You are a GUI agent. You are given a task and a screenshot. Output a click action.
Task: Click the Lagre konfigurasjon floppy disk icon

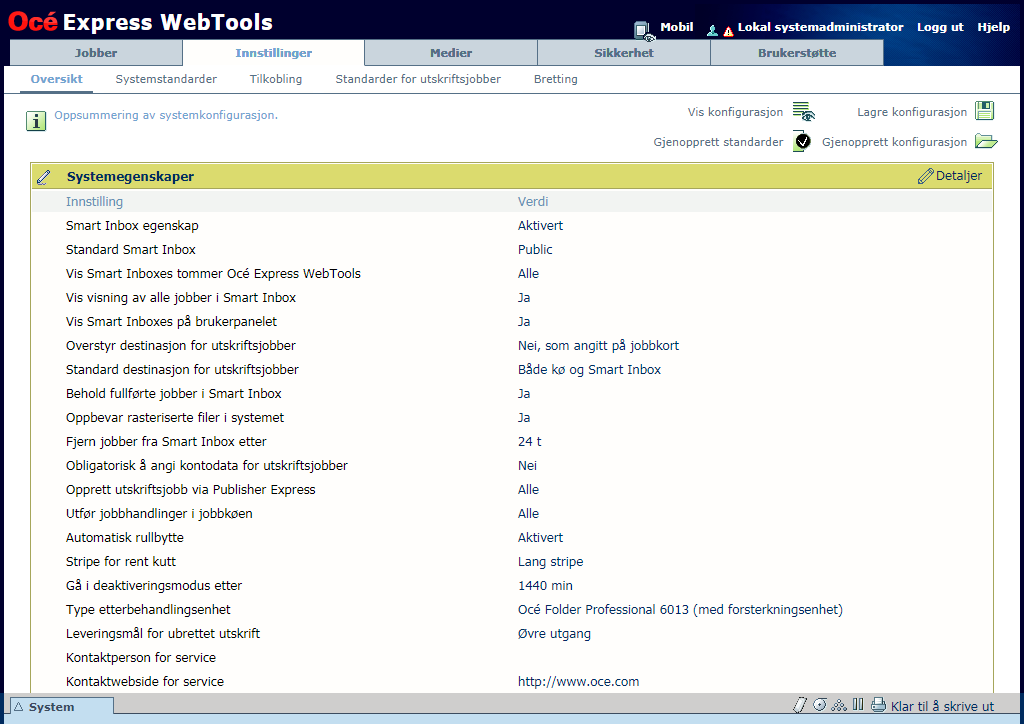click(x=984, y=111)
